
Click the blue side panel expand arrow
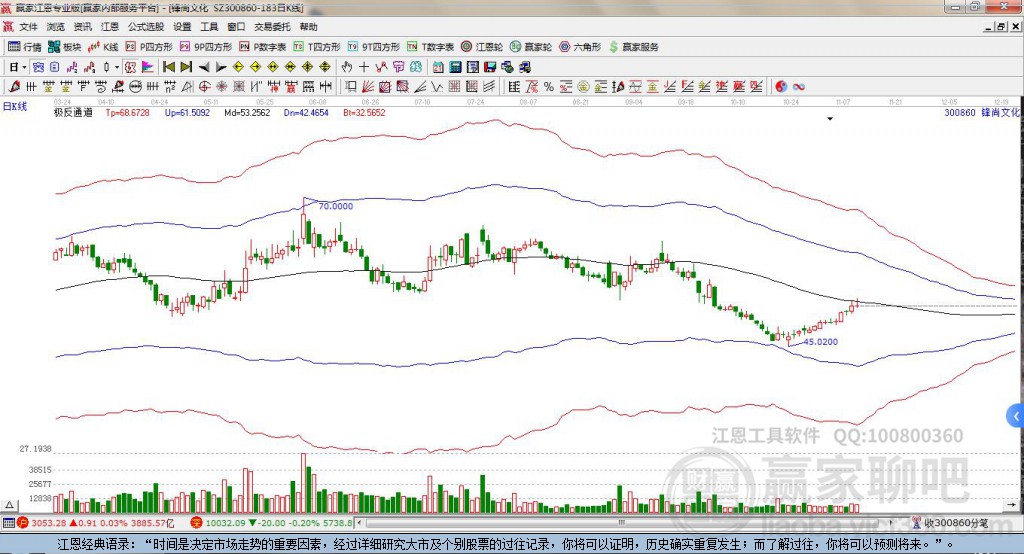coord(1016,416)
